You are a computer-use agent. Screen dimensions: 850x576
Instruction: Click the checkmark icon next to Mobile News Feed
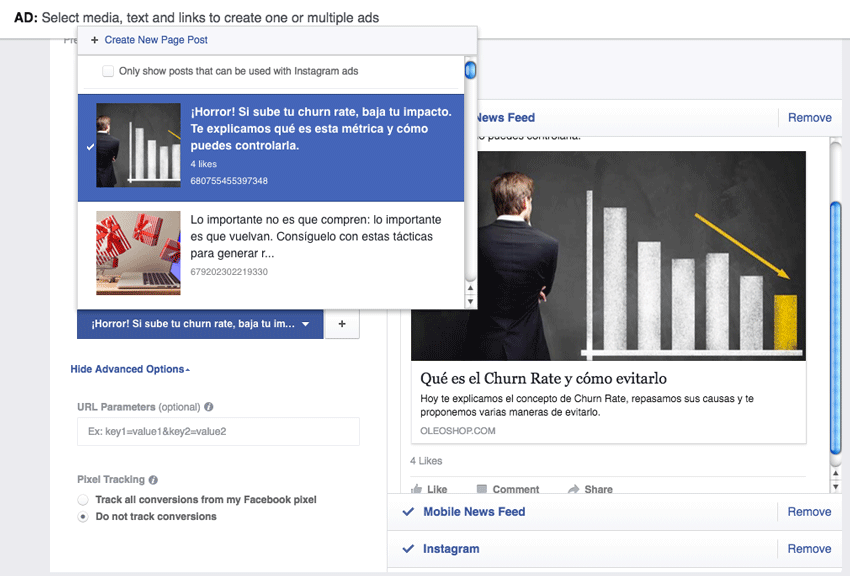click(x=408, y=512)
